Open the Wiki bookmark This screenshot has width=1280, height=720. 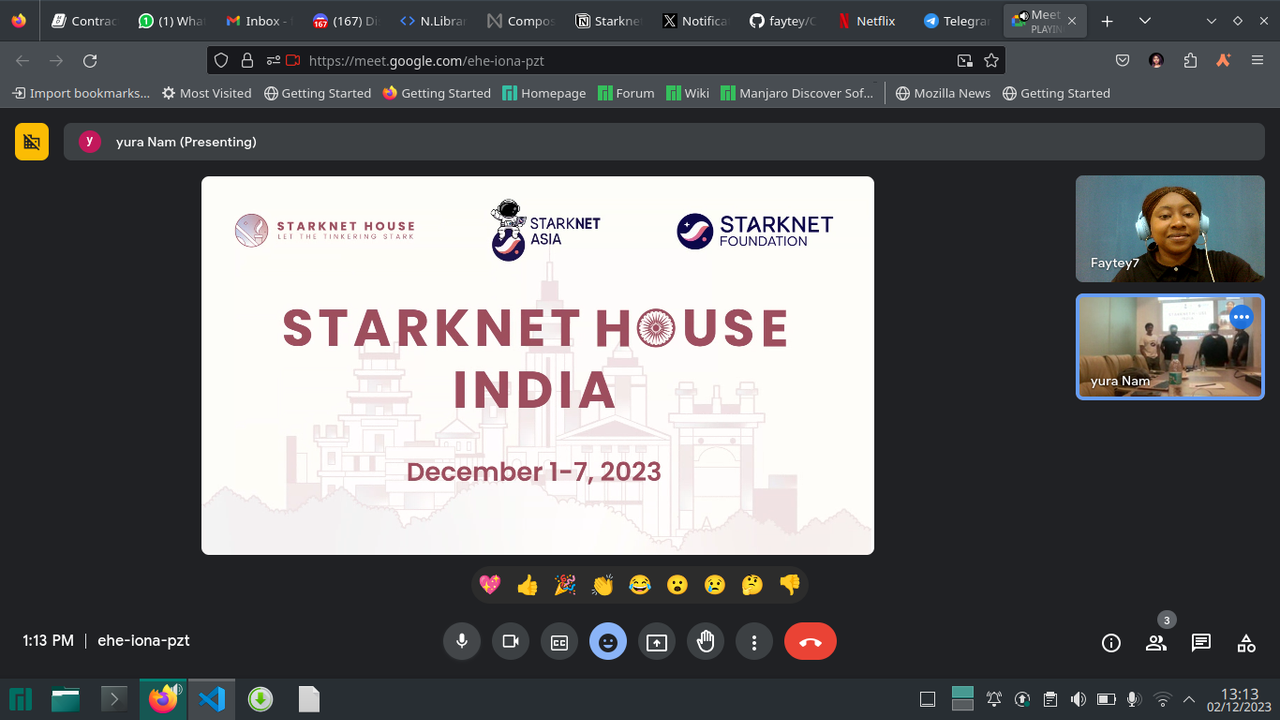click(688, 93)
